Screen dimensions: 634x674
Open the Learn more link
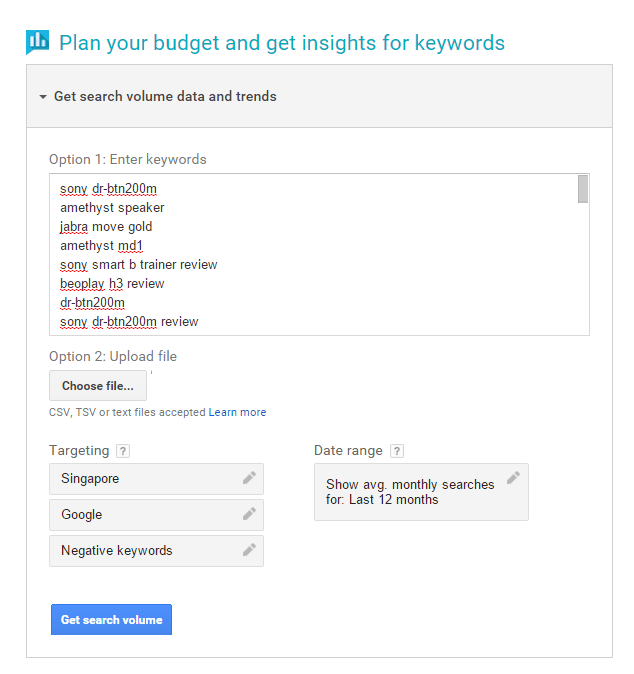click(x=237, y=412)
